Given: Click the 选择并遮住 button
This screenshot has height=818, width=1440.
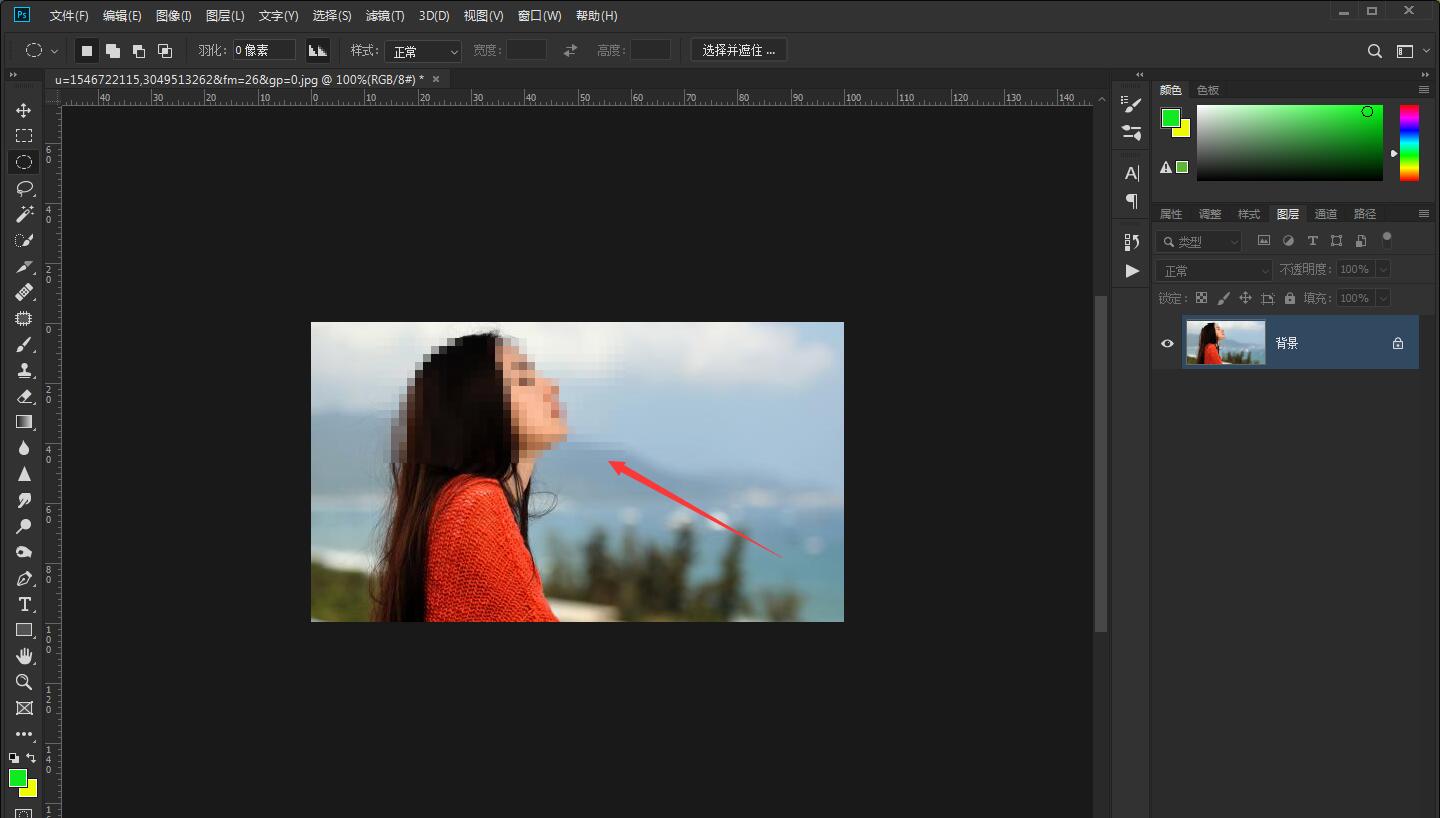Looking at the screenshot, I should [x=738, y=49].
